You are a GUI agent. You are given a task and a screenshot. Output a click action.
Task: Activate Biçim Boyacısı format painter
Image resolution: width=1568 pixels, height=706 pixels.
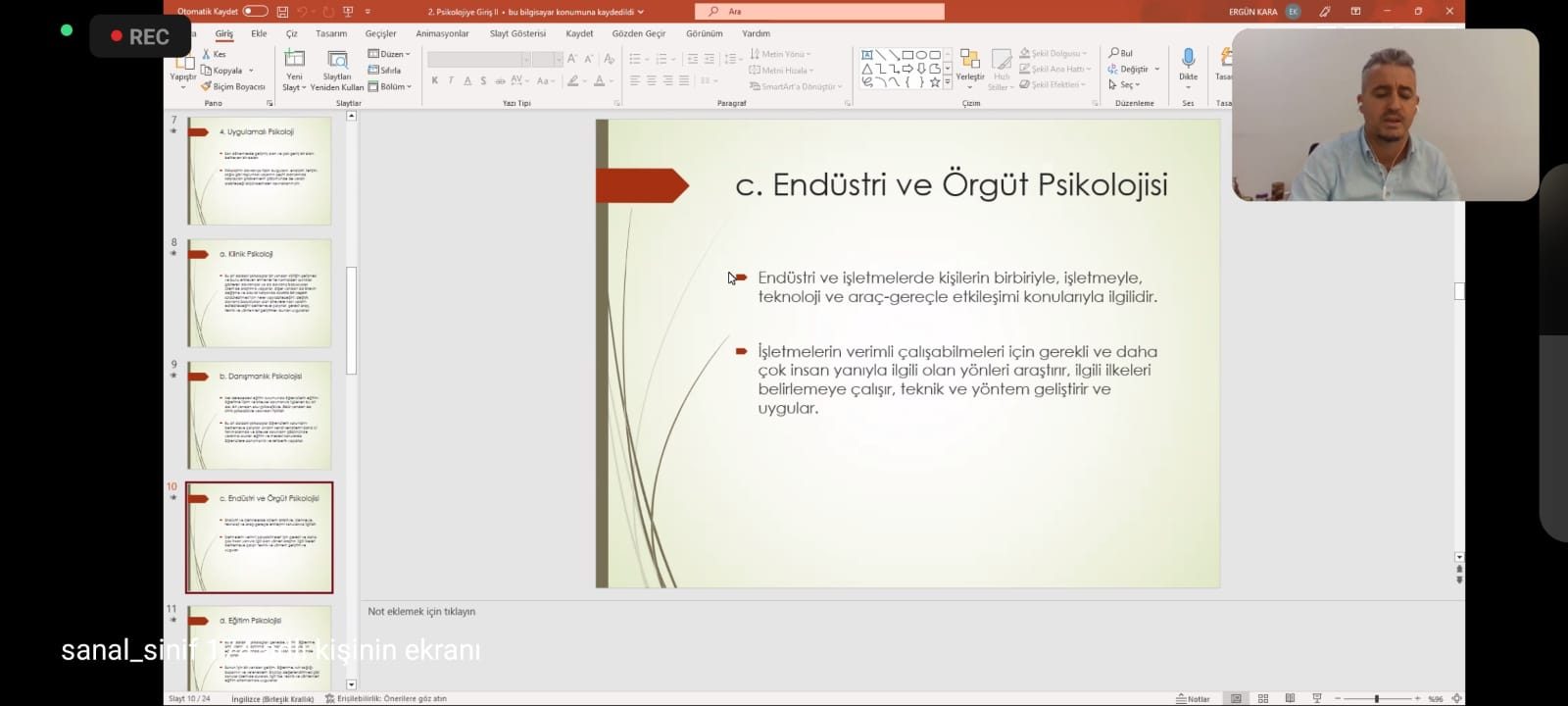(233, 86)
